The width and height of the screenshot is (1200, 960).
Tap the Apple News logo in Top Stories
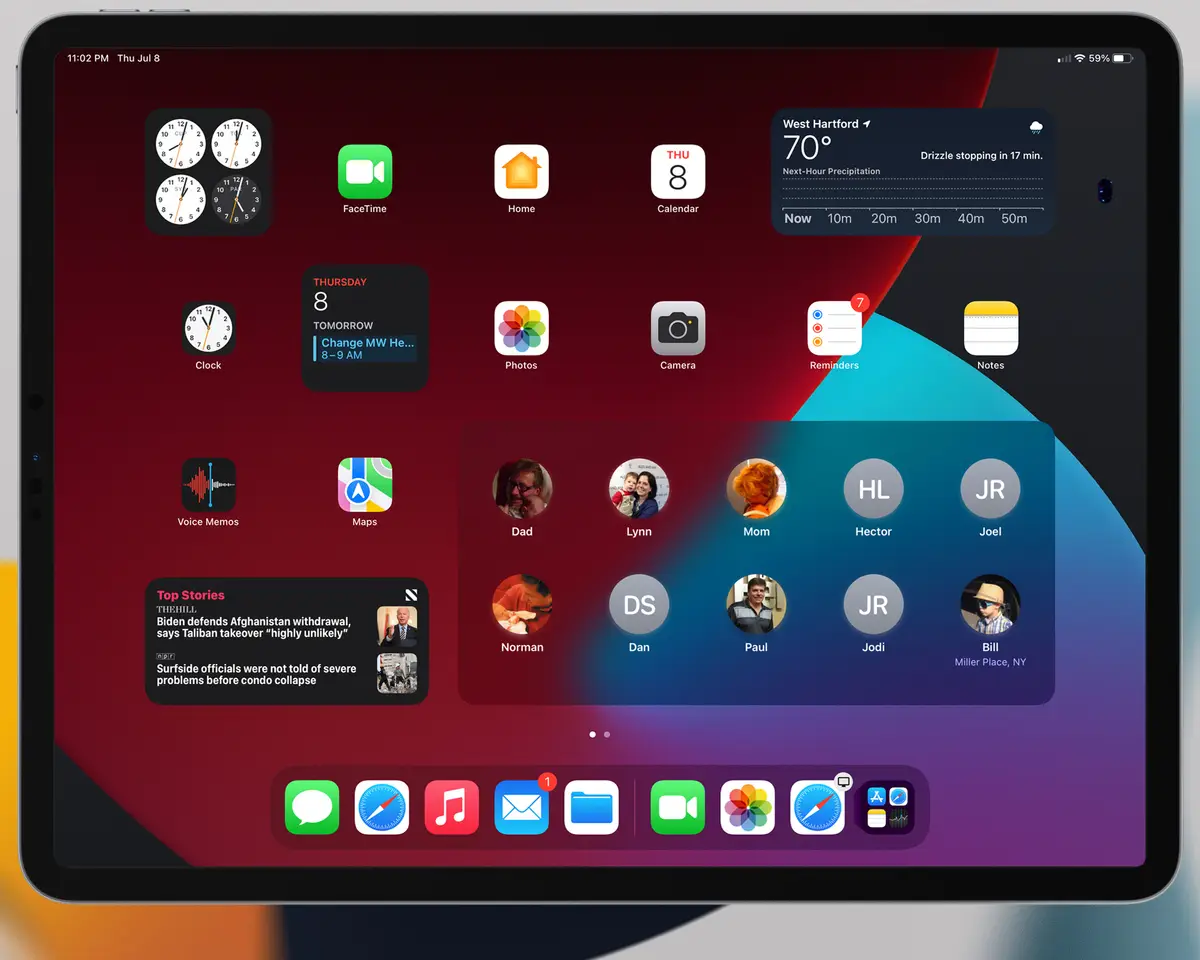[x=411, y=595]
